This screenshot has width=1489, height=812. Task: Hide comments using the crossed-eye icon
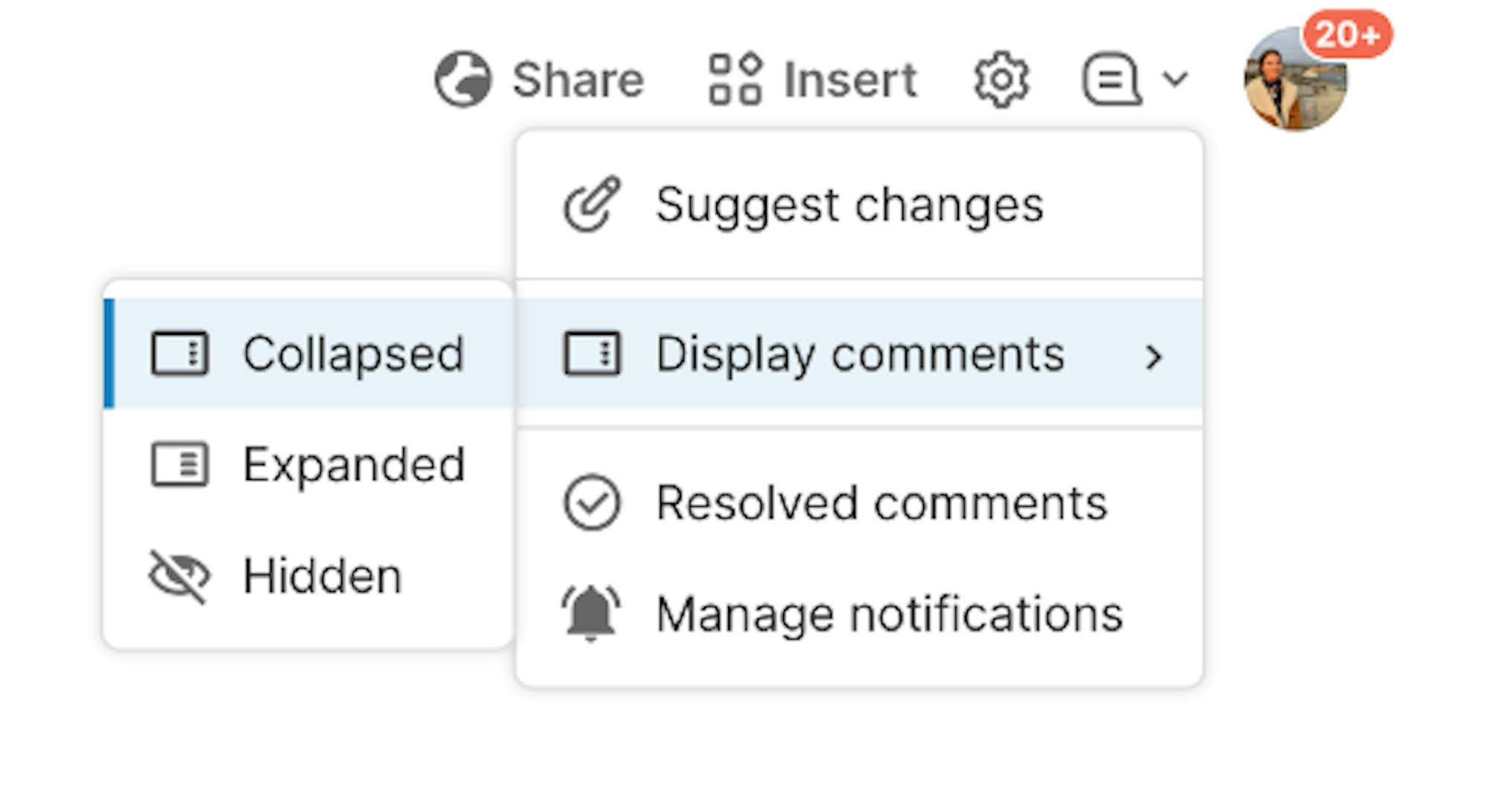[179, 576]
